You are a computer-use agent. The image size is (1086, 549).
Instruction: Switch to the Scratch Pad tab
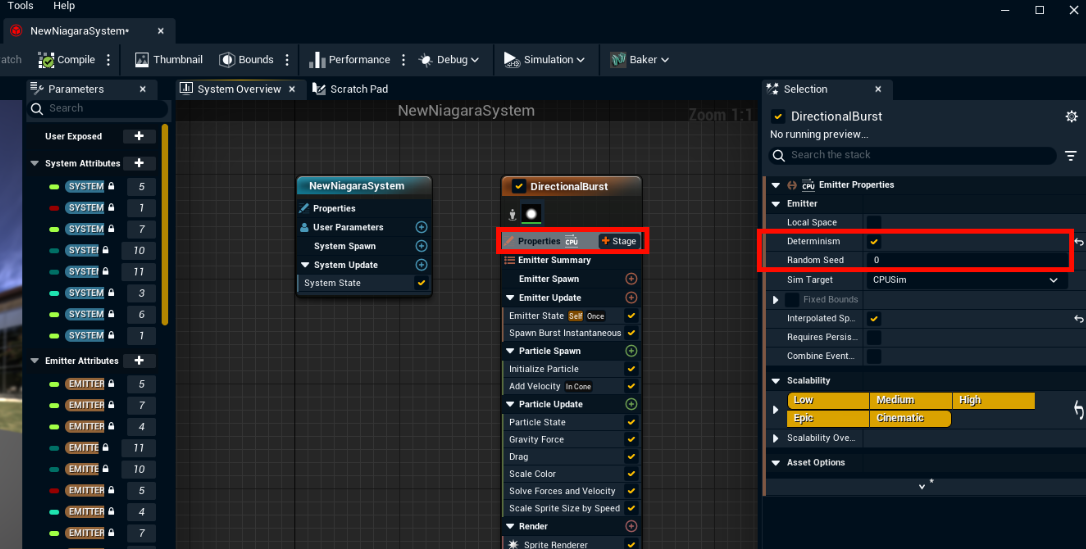point(351,89)
